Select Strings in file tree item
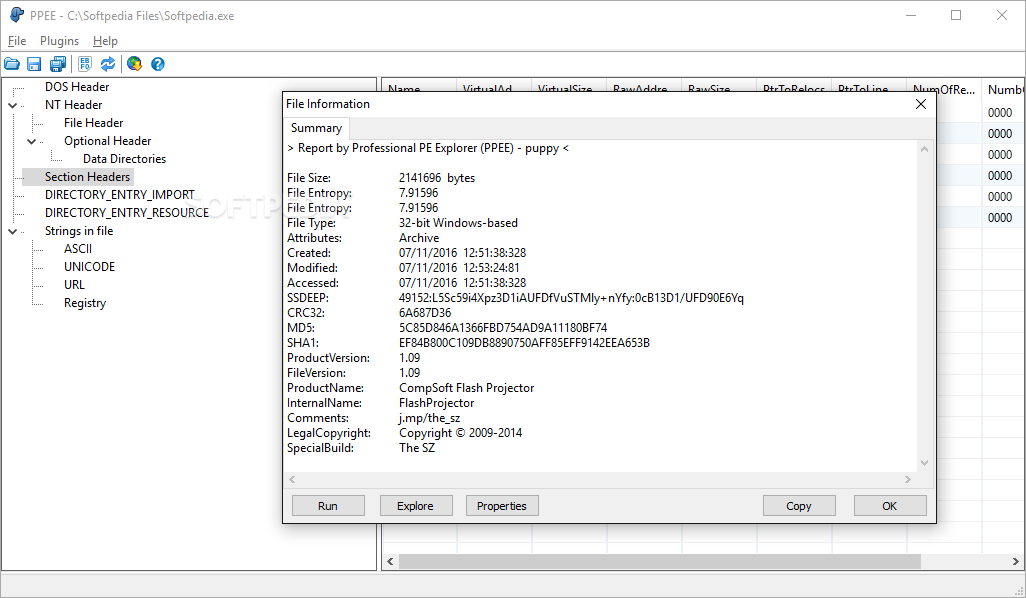Screen dimensions: 1026x598 point(79,231)
